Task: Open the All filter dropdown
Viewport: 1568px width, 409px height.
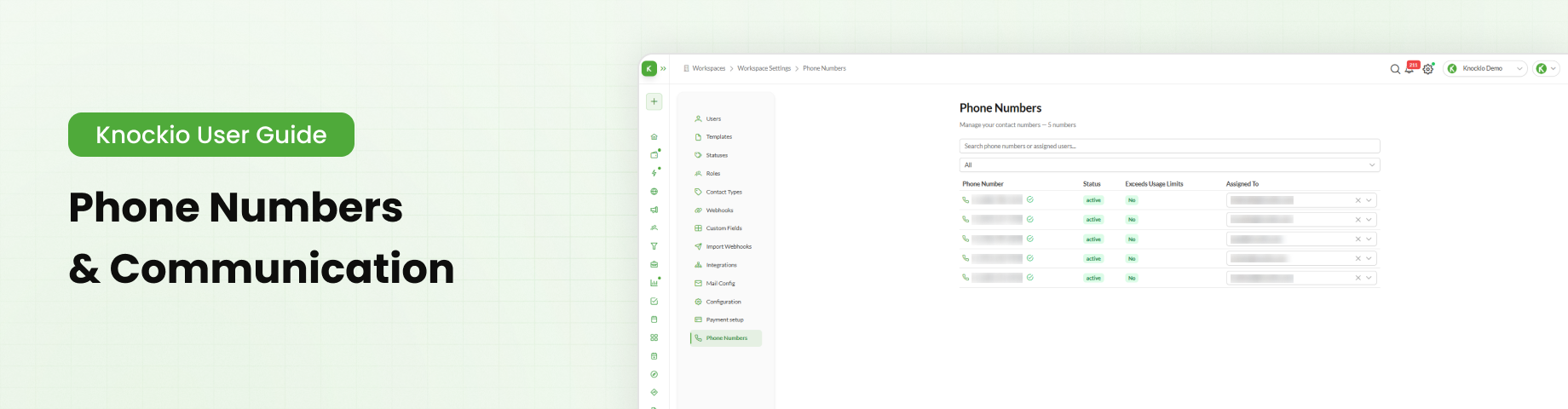Action: (x=1169, y=164)
